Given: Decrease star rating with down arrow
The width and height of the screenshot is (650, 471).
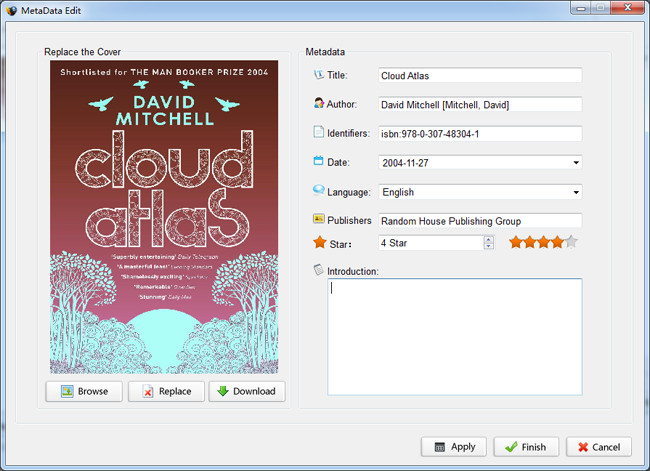Looking at the screenshot, I should pyautogui.click(x=489, y=246).
